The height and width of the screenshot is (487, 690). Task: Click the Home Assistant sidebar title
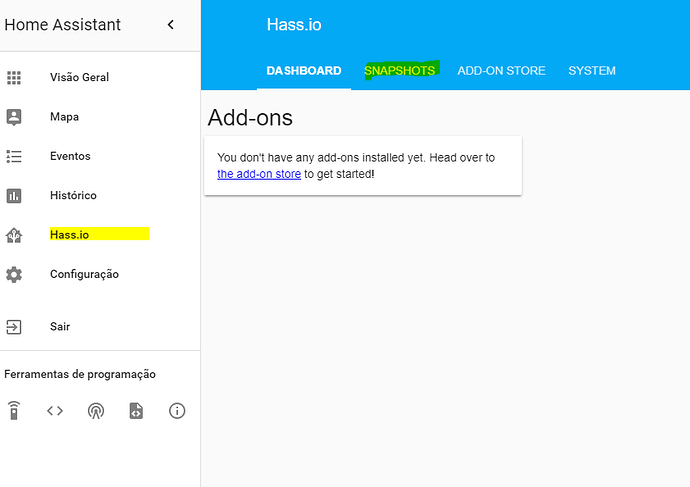(x=62, y=25)
